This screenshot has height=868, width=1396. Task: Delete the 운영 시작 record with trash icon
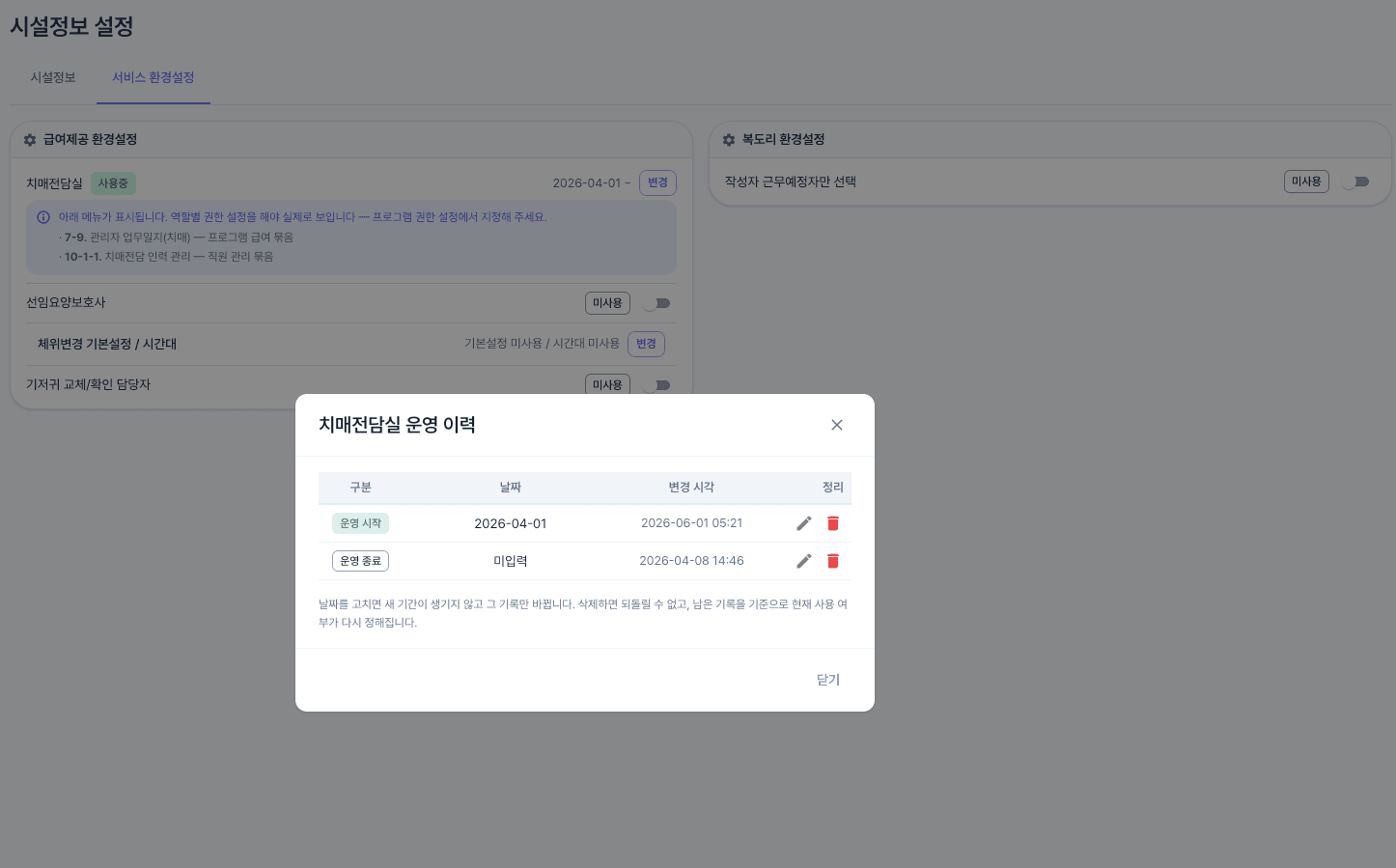click(833, 523)
